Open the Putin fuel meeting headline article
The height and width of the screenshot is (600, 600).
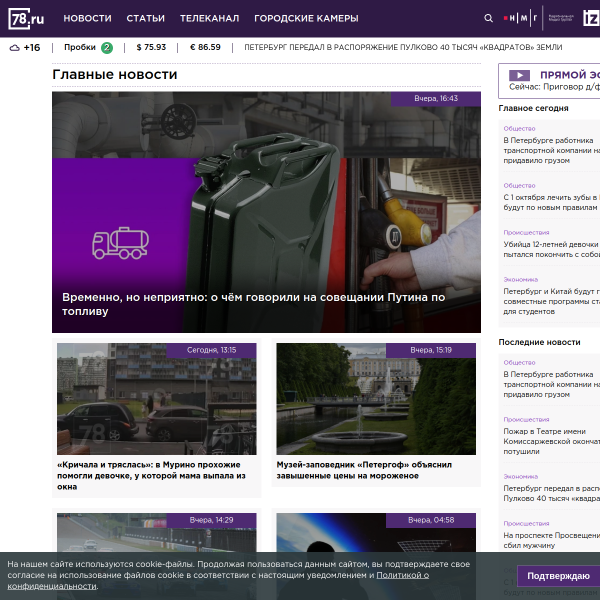click(253, 304)
